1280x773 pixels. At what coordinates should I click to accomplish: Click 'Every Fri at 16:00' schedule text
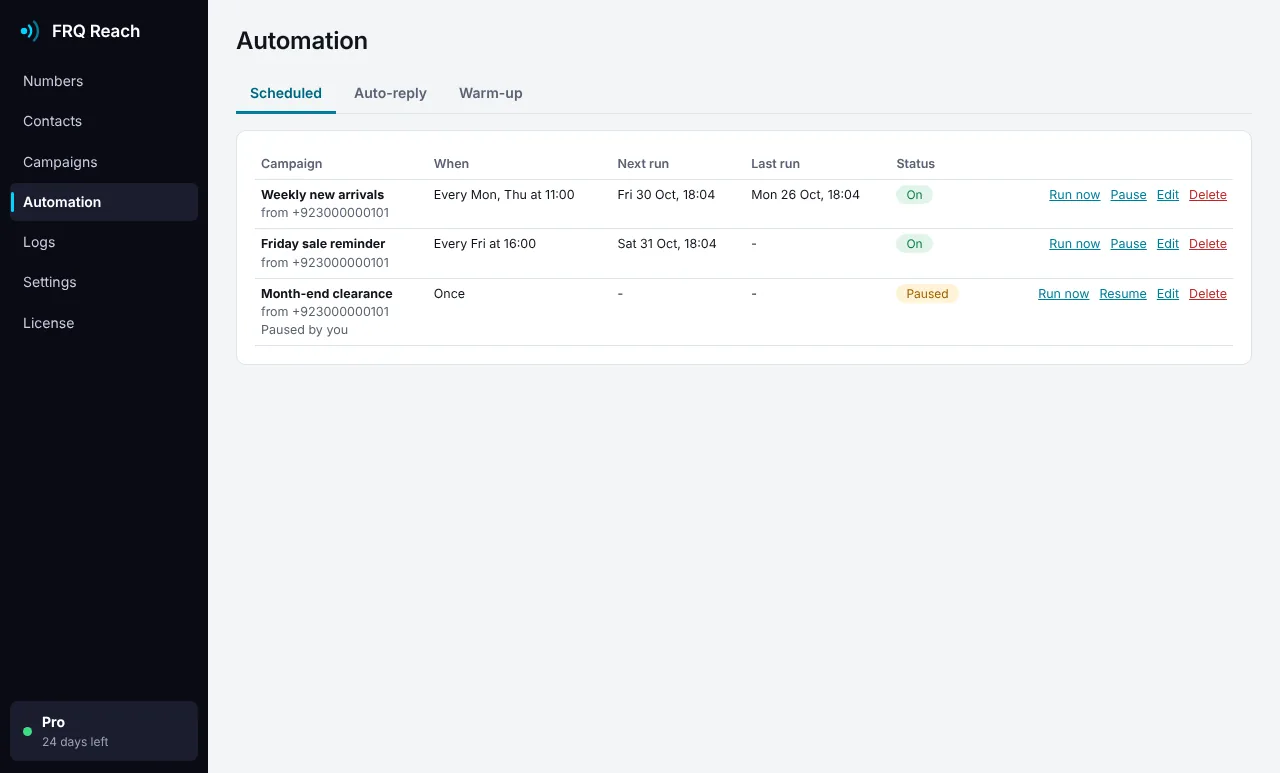click(485, 244)
